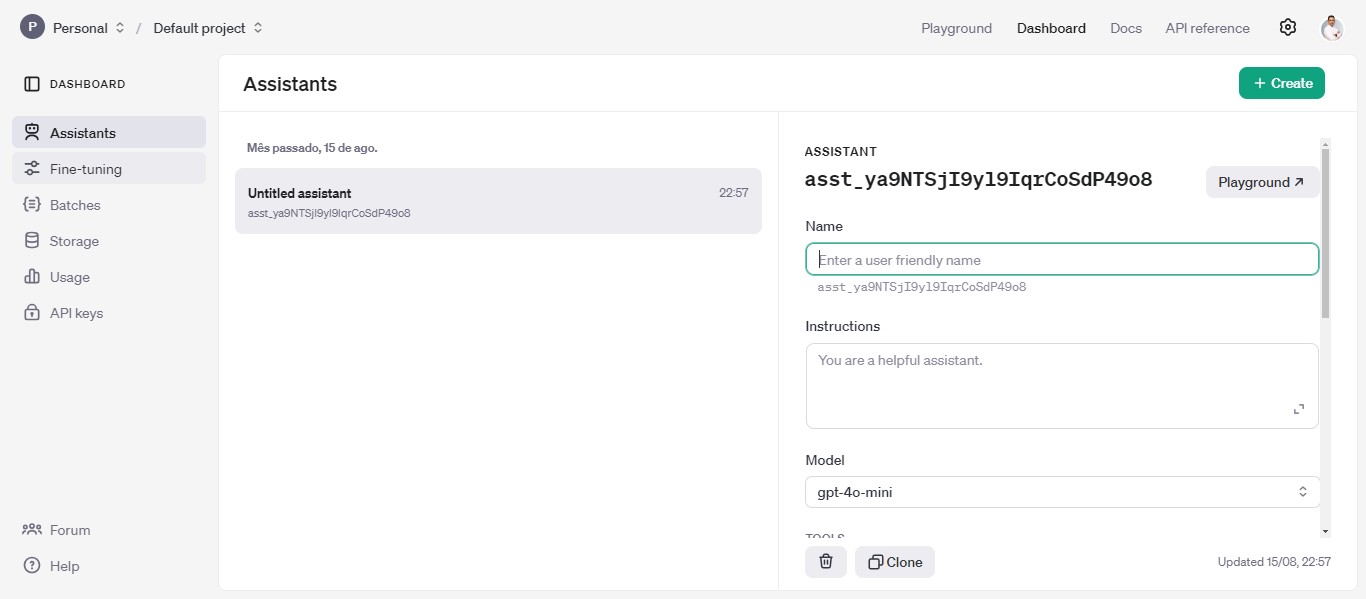Open the user profile avatar

[1332, 28]
